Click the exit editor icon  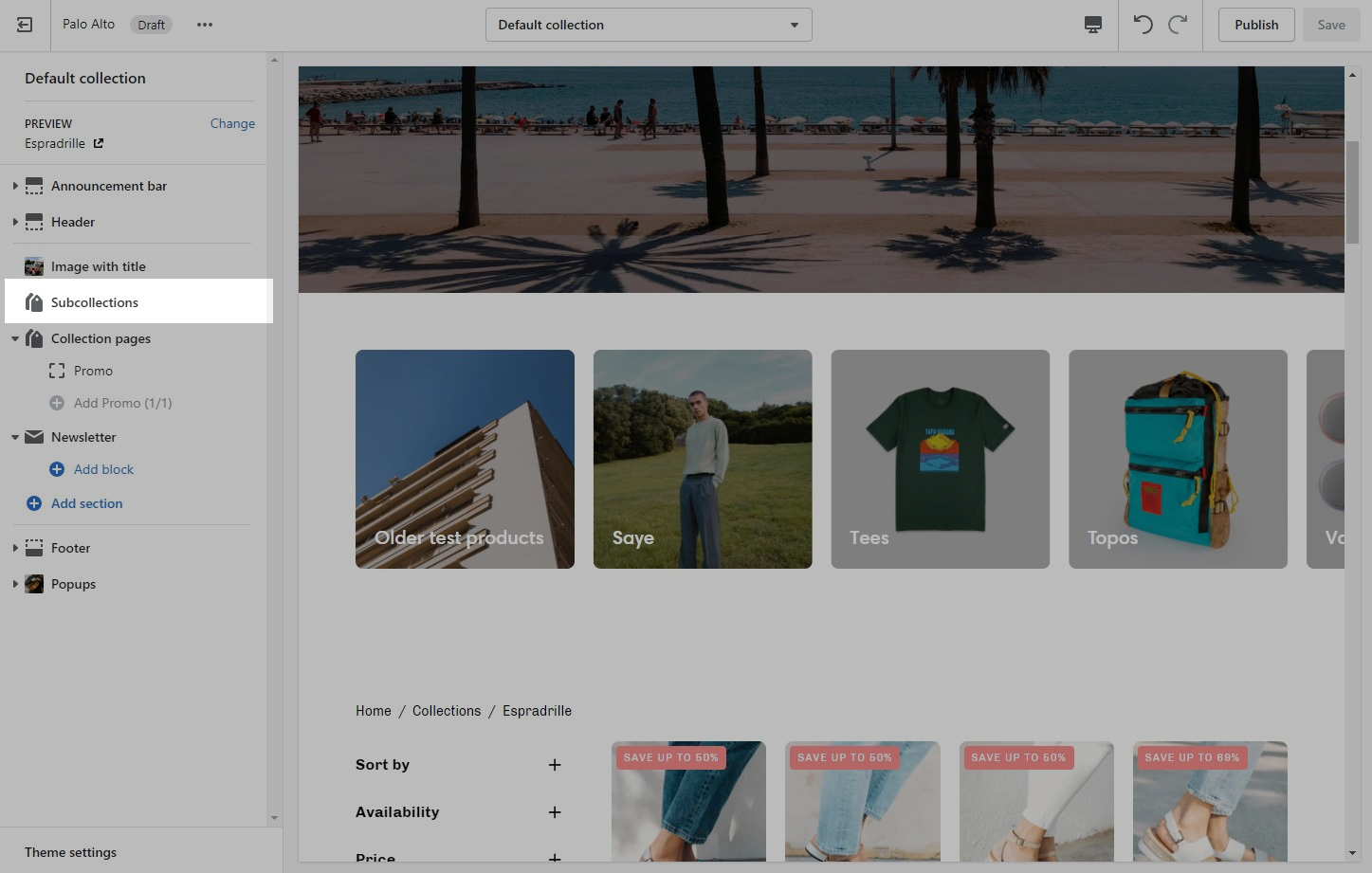coord(25,25)
